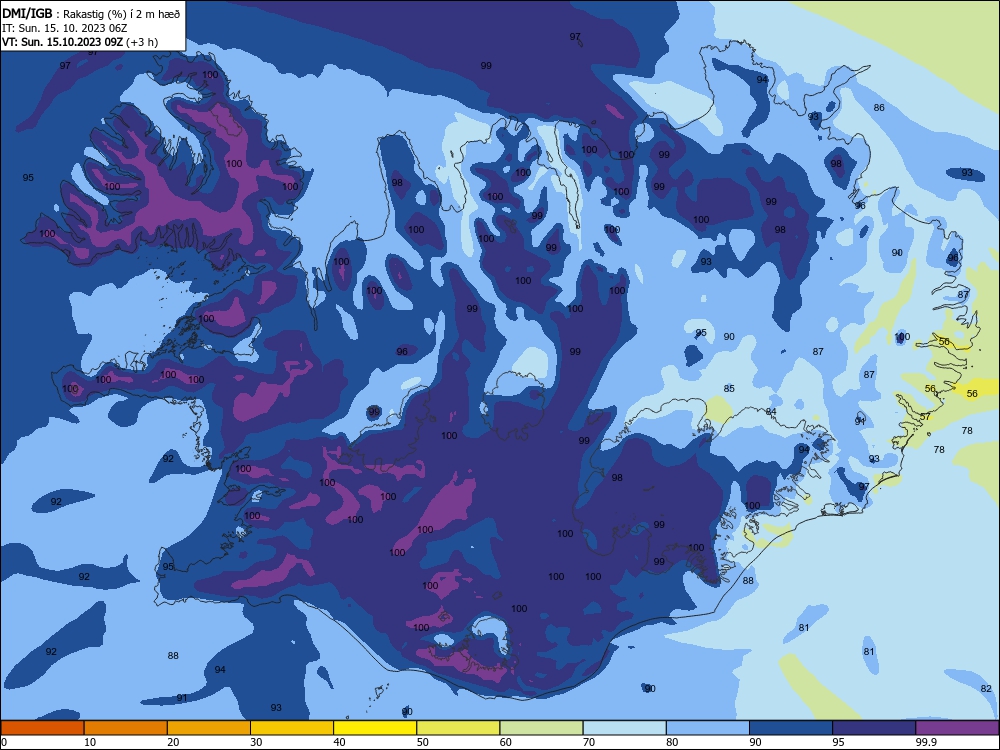
Task: Click the light orange 20–30 legend swatch
Action: (x=209, y=728)
